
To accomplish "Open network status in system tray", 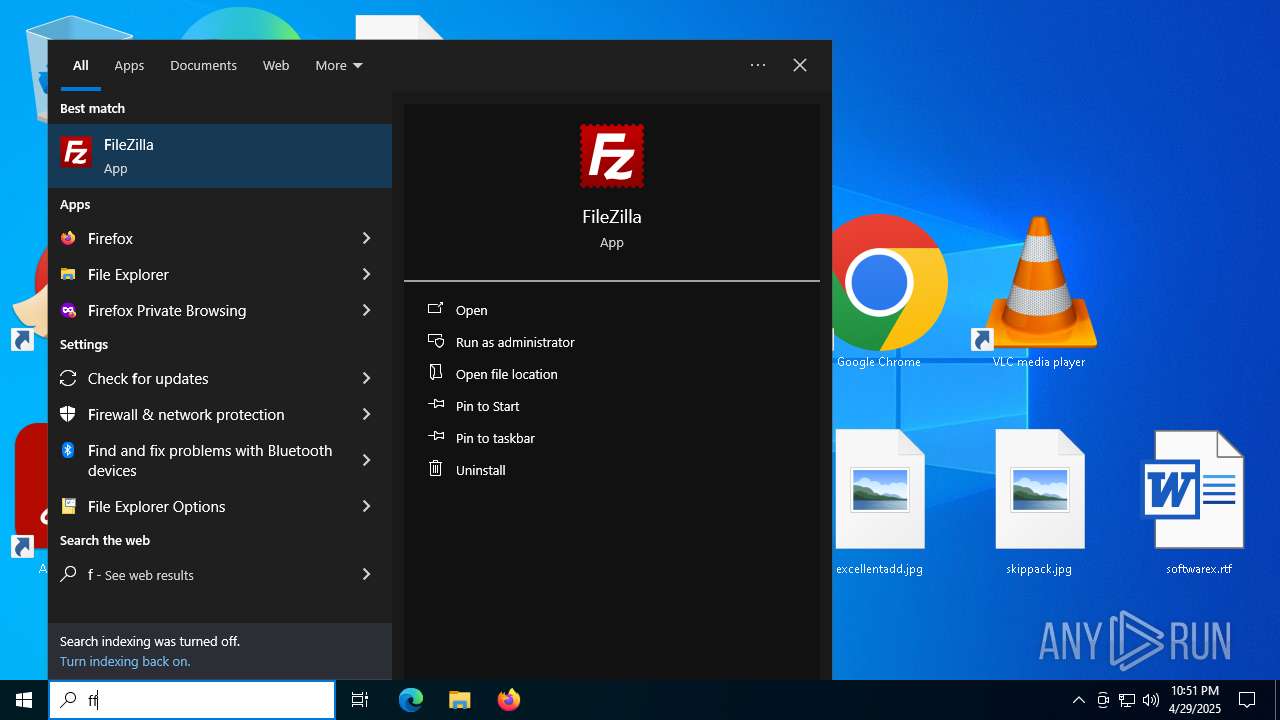I will 1127,700.
